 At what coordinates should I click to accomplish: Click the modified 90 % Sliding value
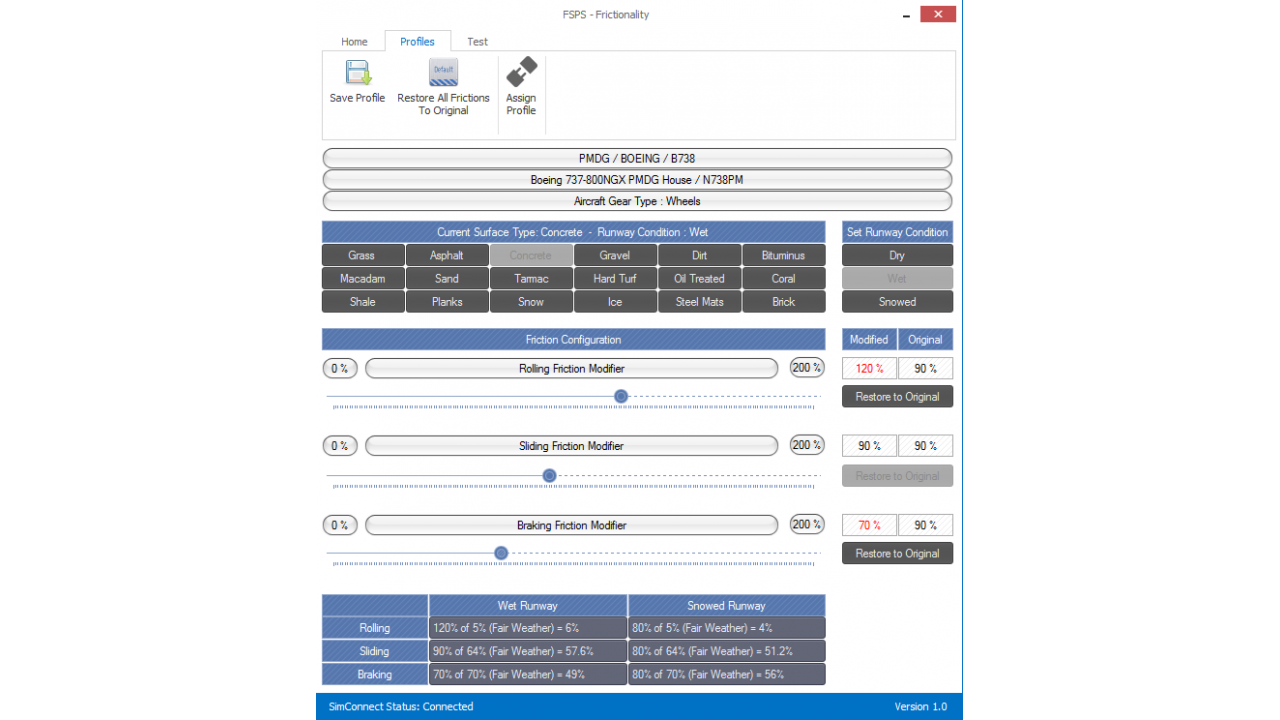pos(869,446)
